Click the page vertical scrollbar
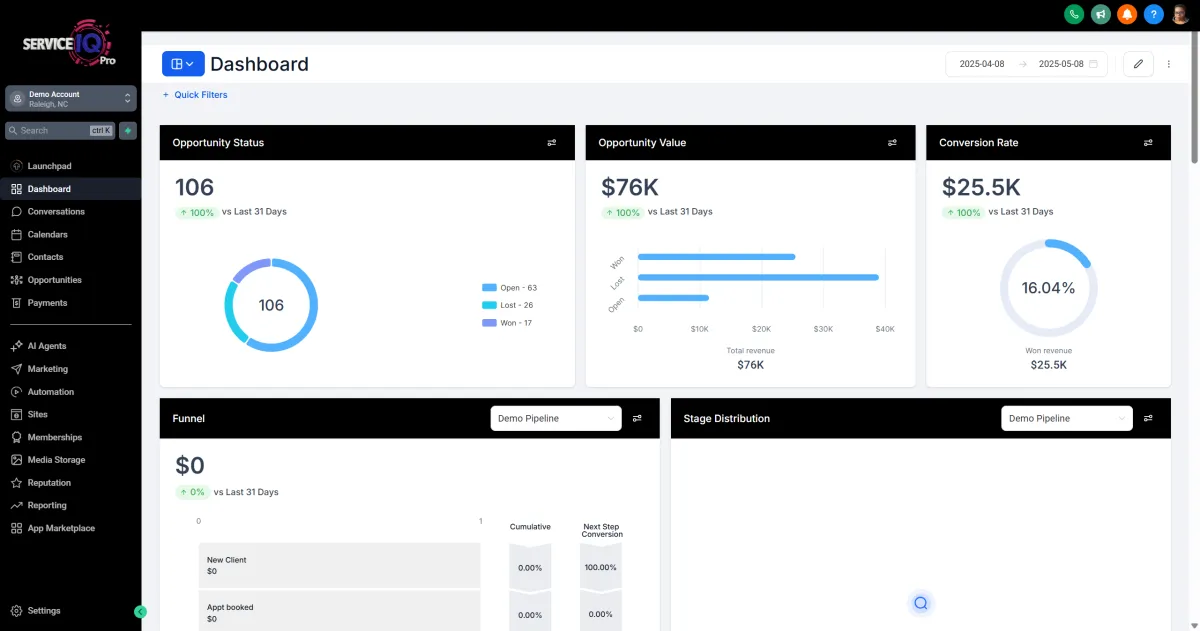 click(x=1195, y=100)
